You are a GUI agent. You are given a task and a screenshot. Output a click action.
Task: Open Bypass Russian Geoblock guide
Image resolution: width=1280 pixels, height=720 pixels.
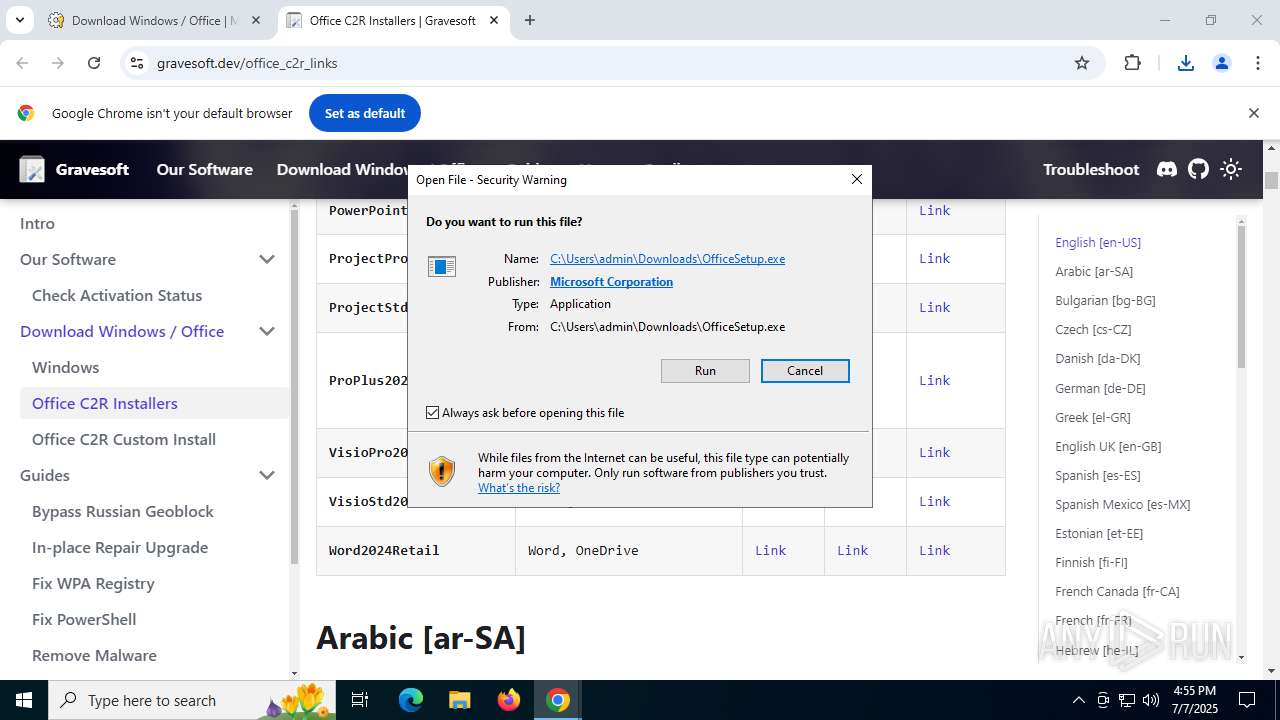click(123, 511)
